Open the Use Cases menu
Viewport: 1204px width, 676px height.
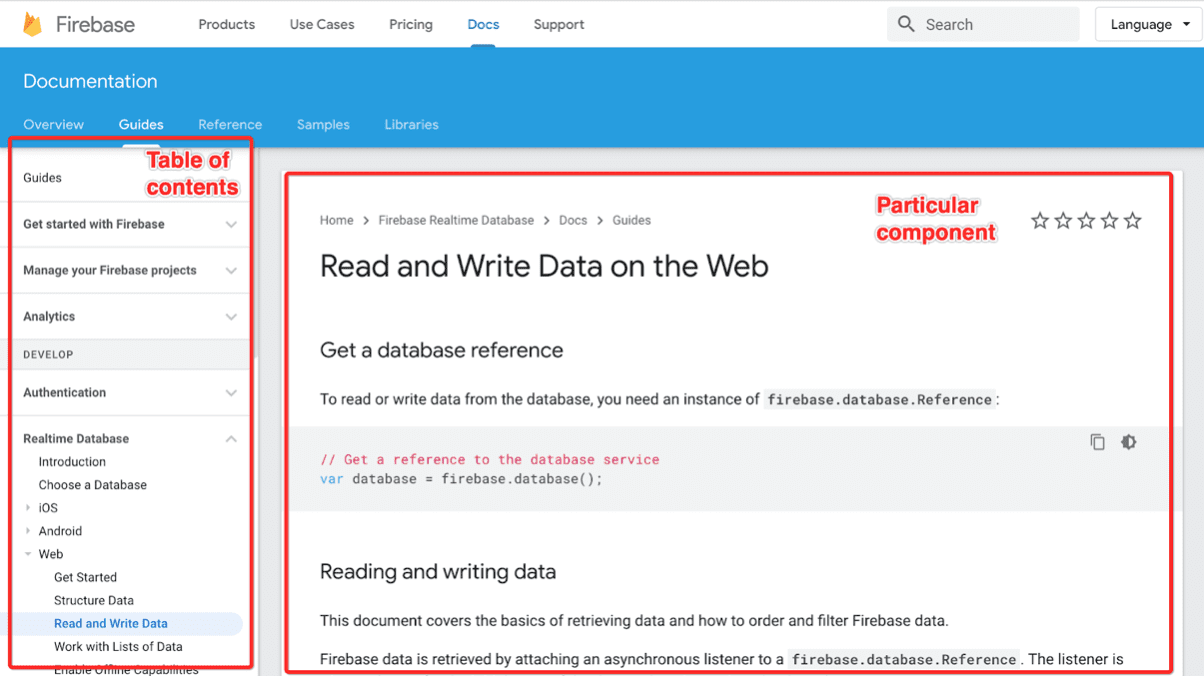tap(322, 24)
